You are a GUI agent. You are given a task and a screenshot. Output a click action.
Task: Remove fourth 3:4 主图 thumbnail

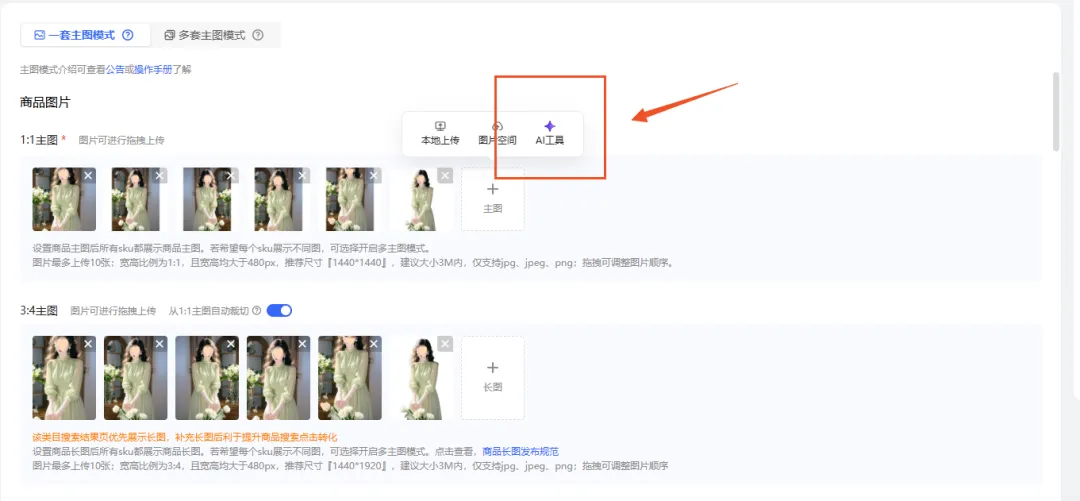303,344
